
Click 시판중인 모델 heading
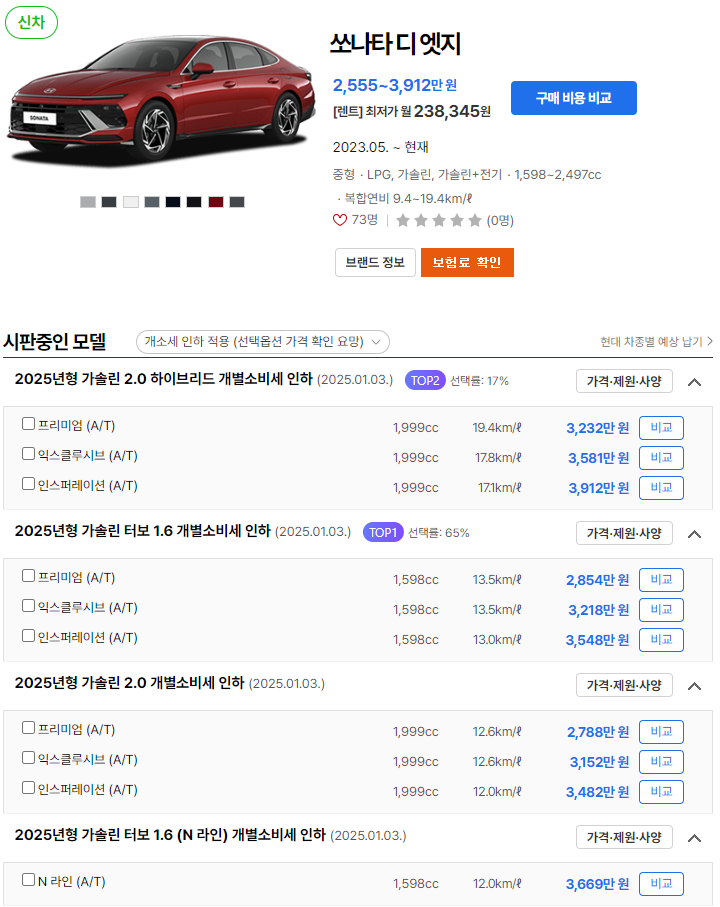click(55, 342)
